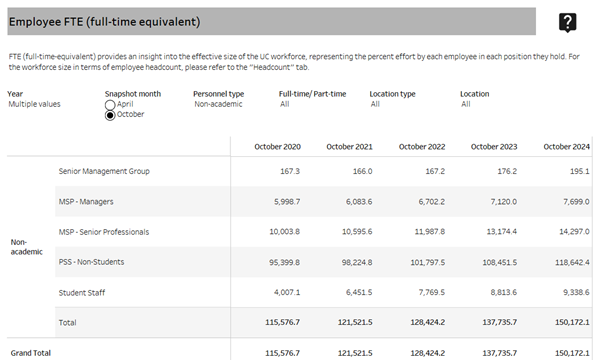Click the 101,797.5 Non-Students value

coord(428,262)
